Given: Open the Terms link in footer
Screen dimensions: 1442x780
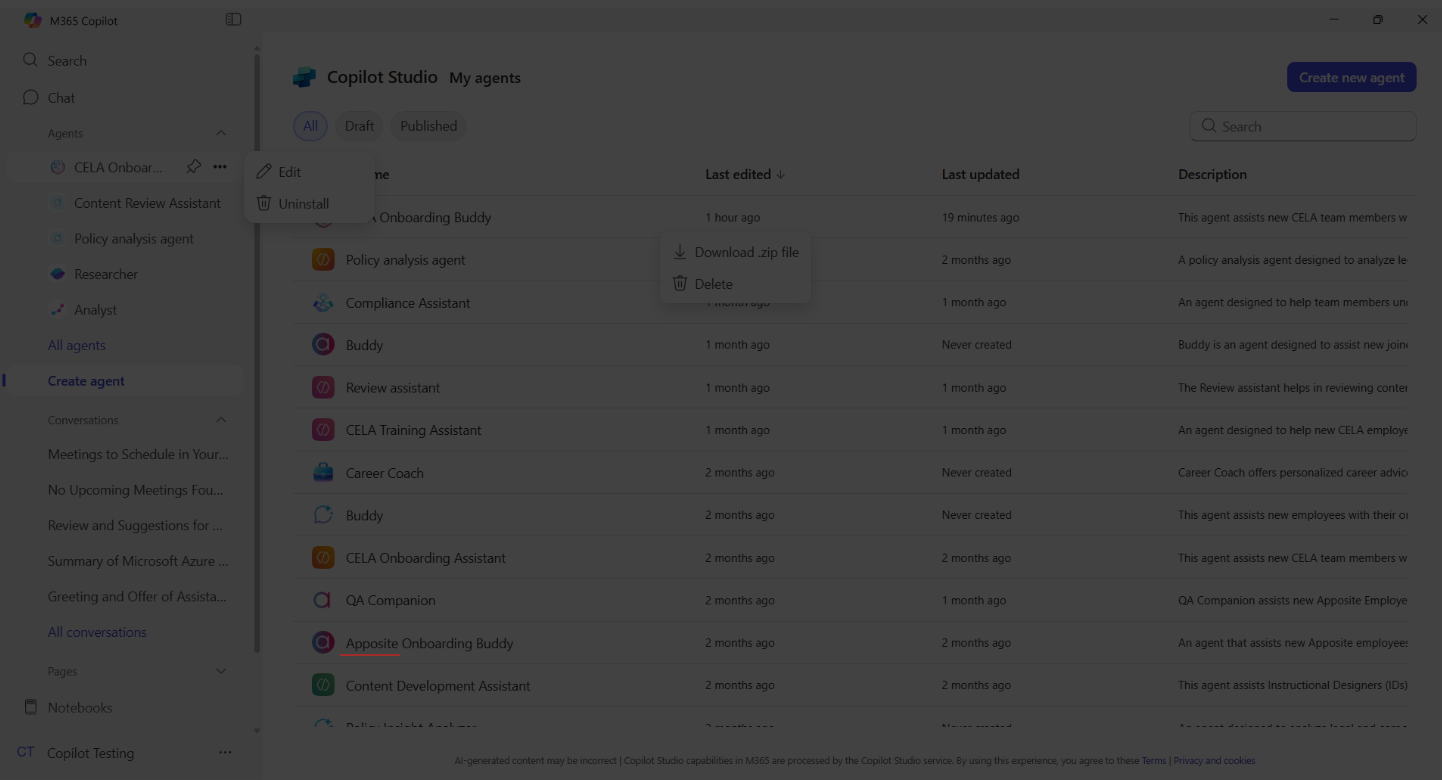Looking at the screenshot, I should click(1154, 760).
